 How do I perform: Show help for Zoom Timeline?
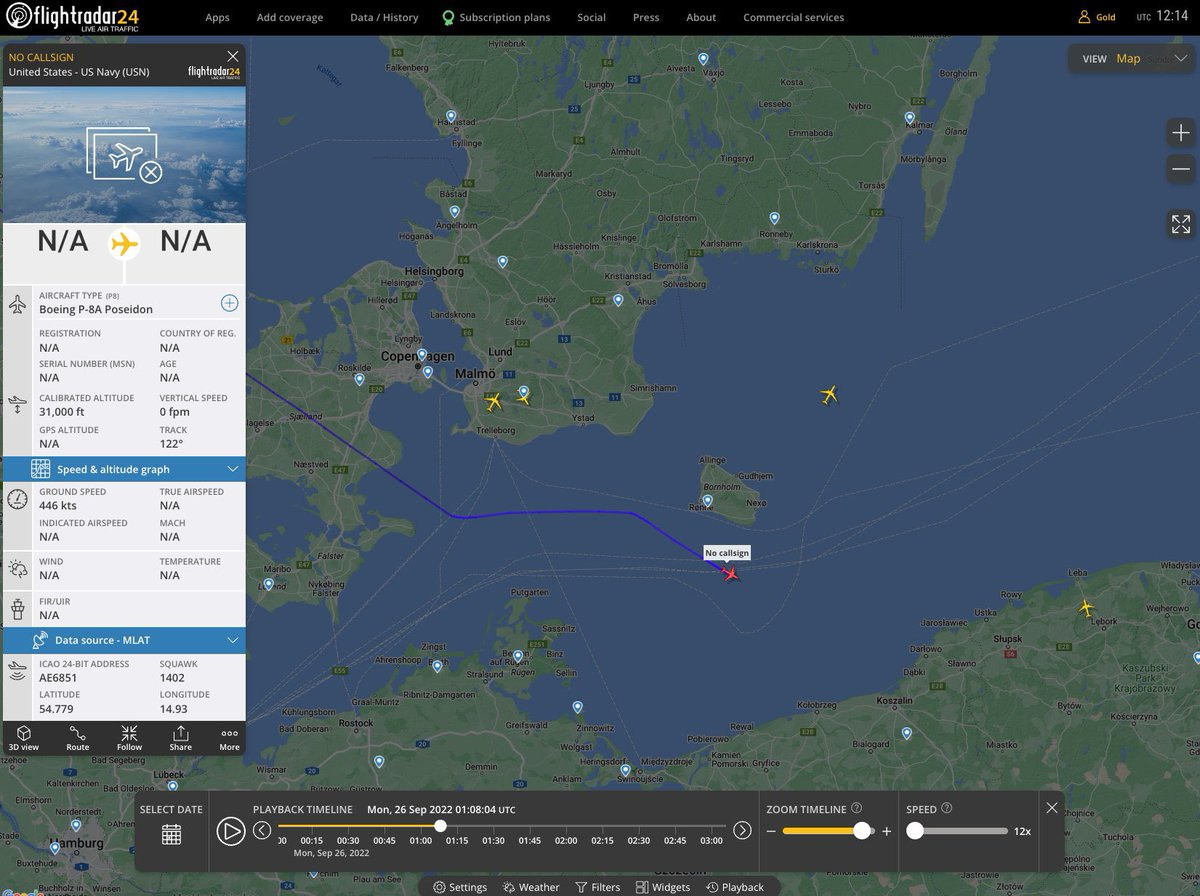857,808
